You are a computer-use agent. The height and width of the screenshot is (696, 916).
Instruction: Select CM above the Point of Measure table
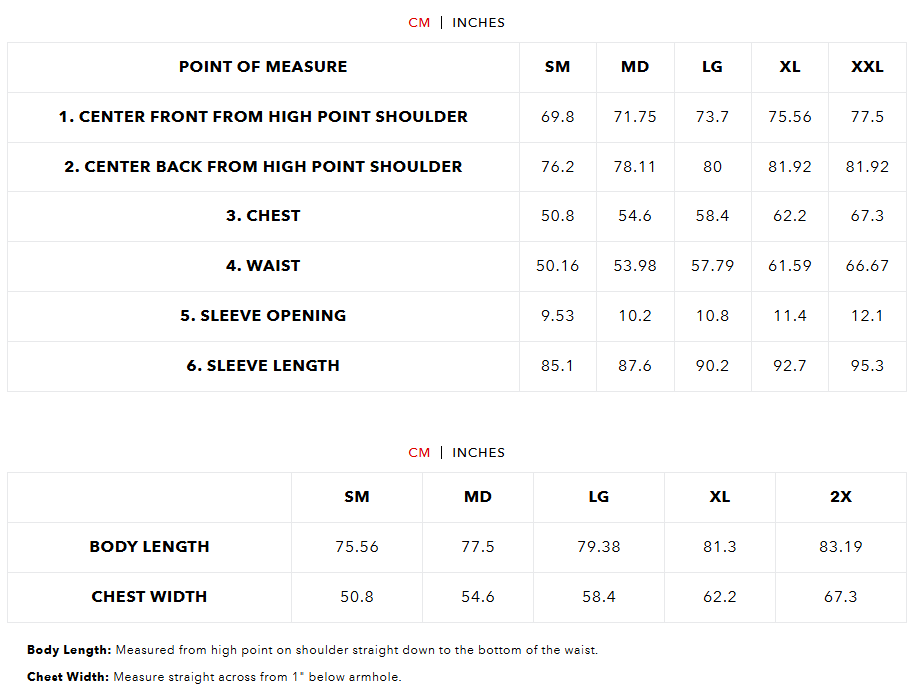(x=419, y=22)
